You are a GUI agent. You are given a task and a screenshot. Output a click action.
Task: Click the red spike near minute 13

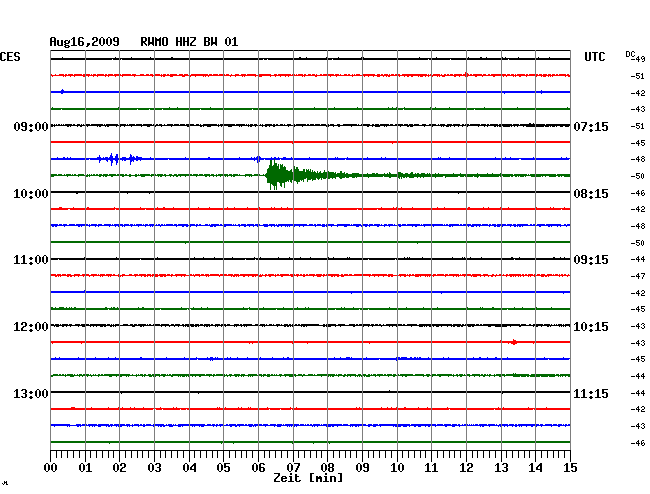514,342
